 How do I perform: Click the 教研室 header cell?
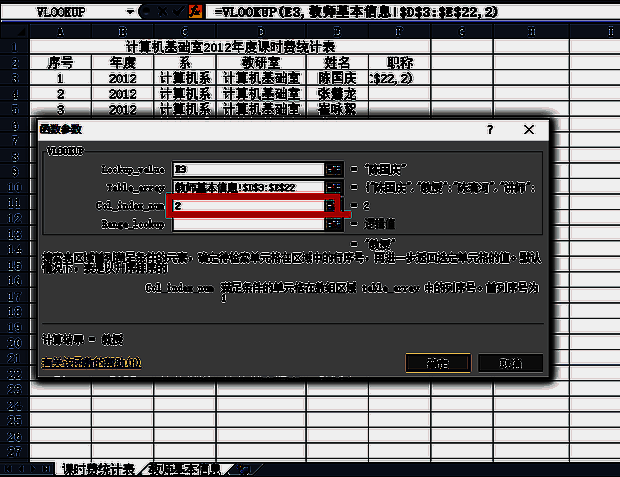click(x=261, y=62)
